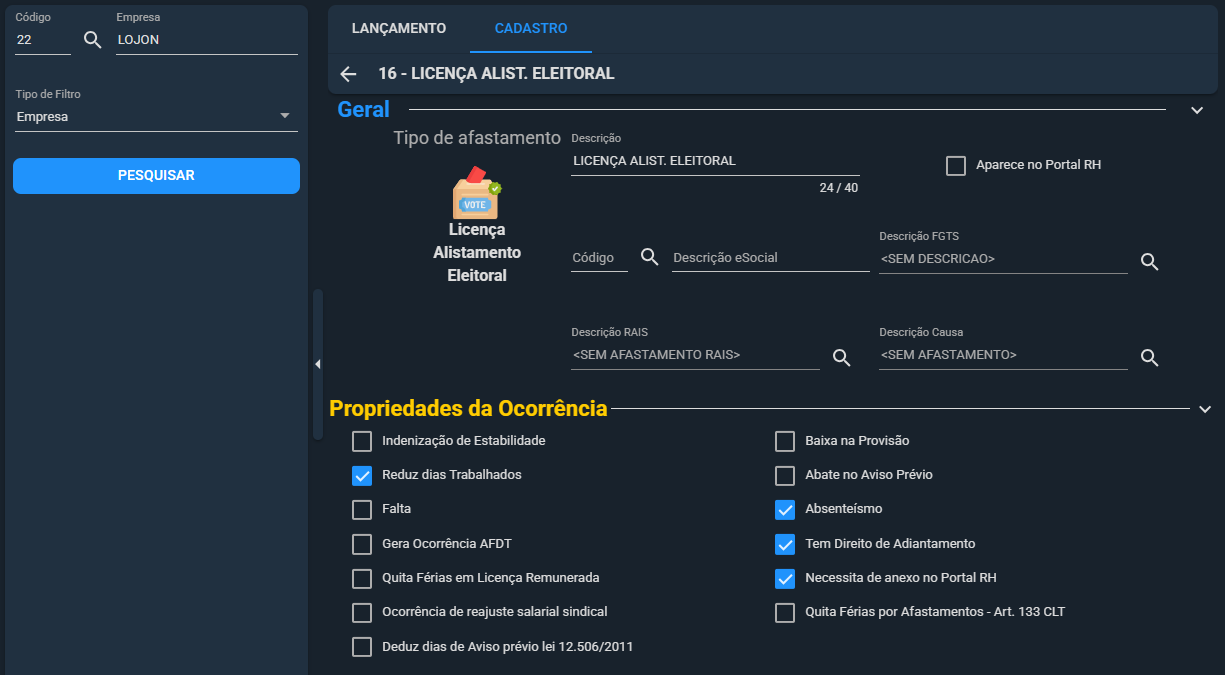1225x675 pixels.
Task: Click the Empresa field showing LOJON
Action: tap(207, 41)
